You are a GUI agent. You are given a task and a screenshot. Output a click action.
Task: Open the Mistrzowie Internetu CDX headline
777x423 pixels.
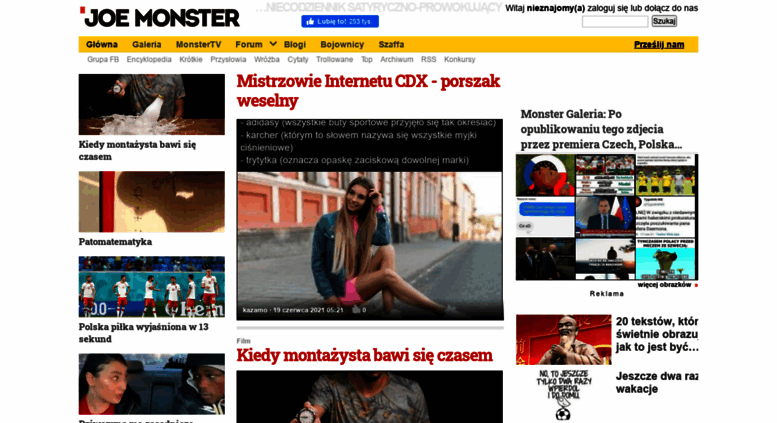pos(368,91)
